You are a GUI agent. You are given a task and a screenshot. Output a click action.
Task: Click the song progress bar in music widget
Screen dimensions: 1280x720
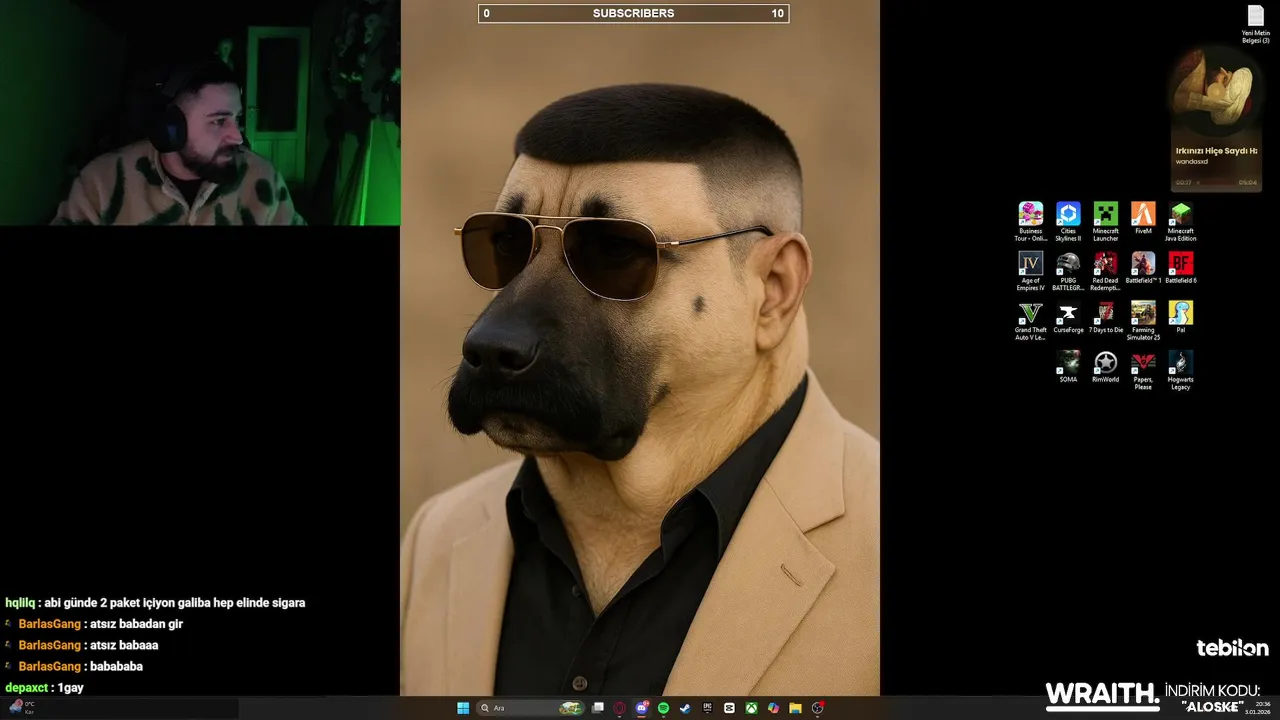pyautogui.click(x=1216, y=182)
